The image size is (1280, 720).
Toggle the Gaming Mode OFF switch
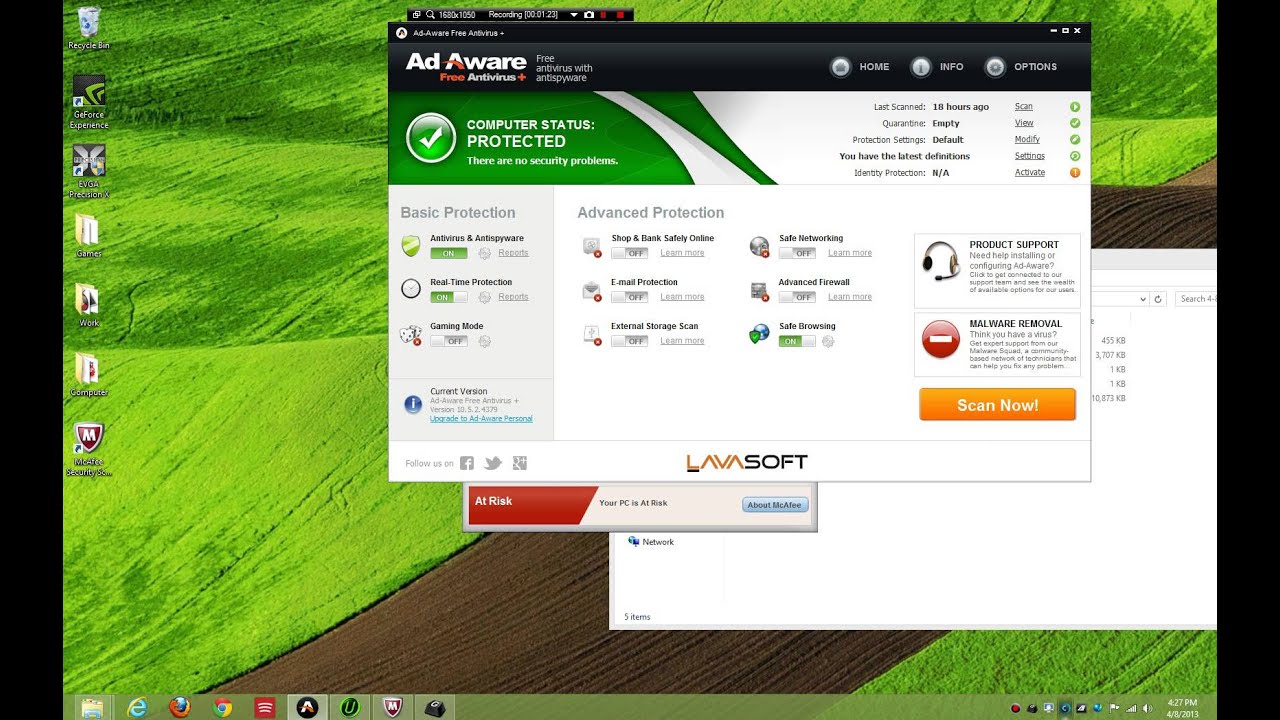(449, 341)
